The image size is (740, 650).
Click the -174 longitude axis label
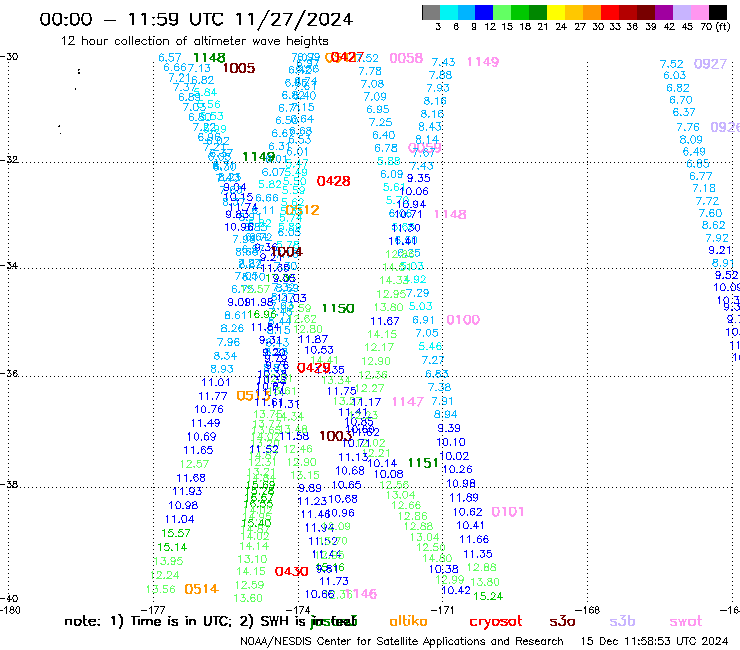[x=299, y=610]
